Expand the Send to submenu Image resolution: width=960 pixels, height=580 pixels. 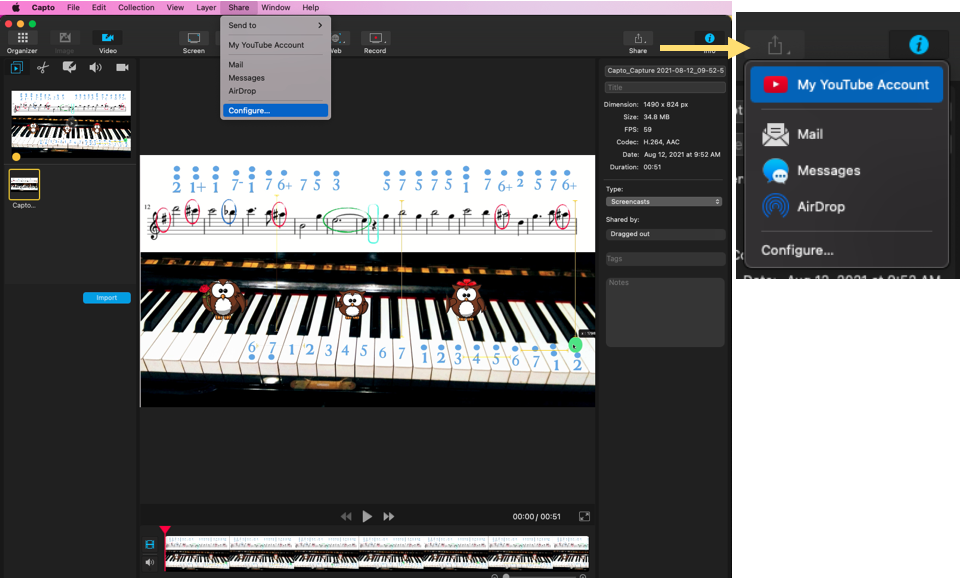click(x=275, y=25)
